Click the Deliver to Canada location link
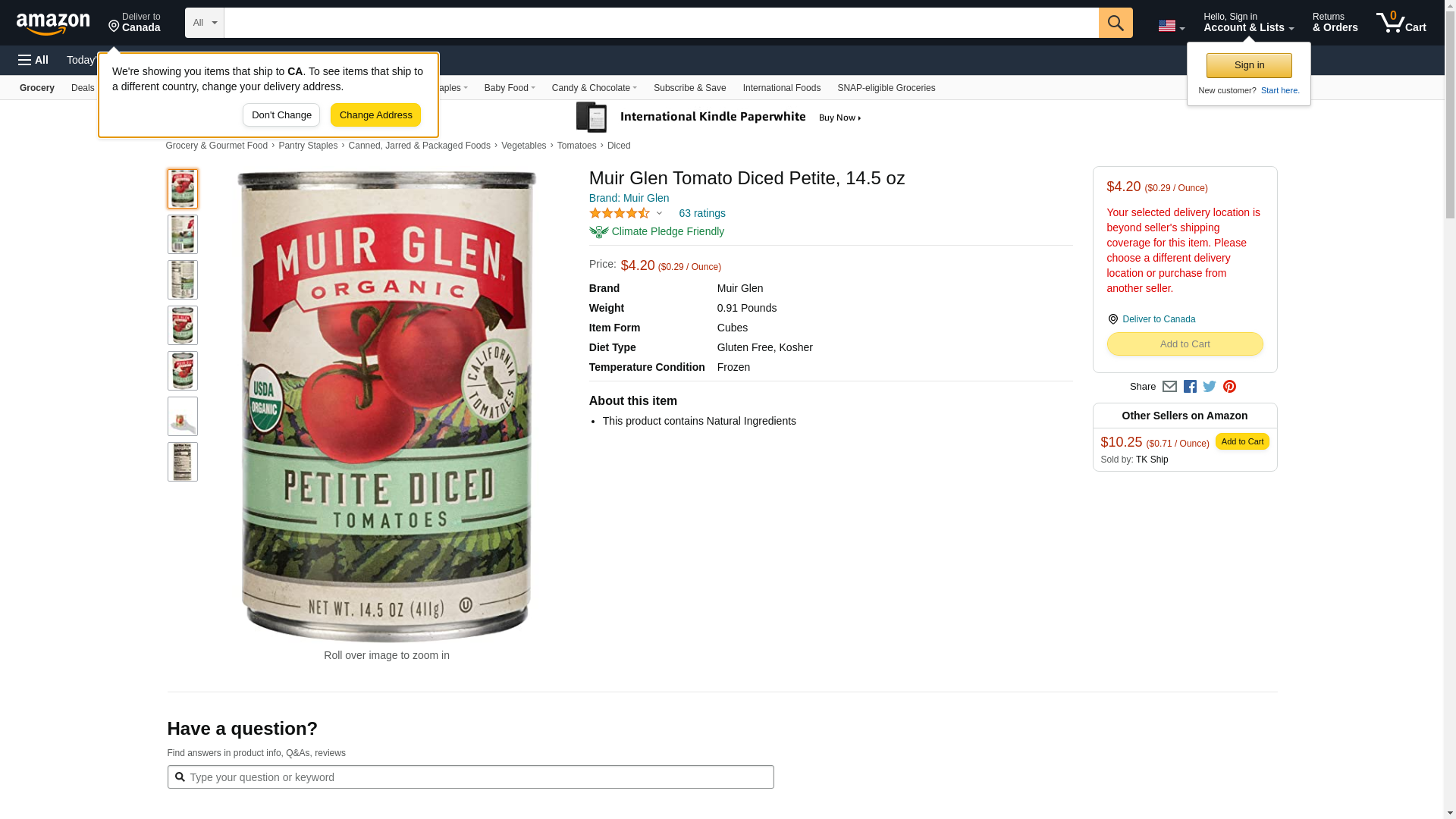The width and height of the screenshot is (1456, 819). (1158, 319)
